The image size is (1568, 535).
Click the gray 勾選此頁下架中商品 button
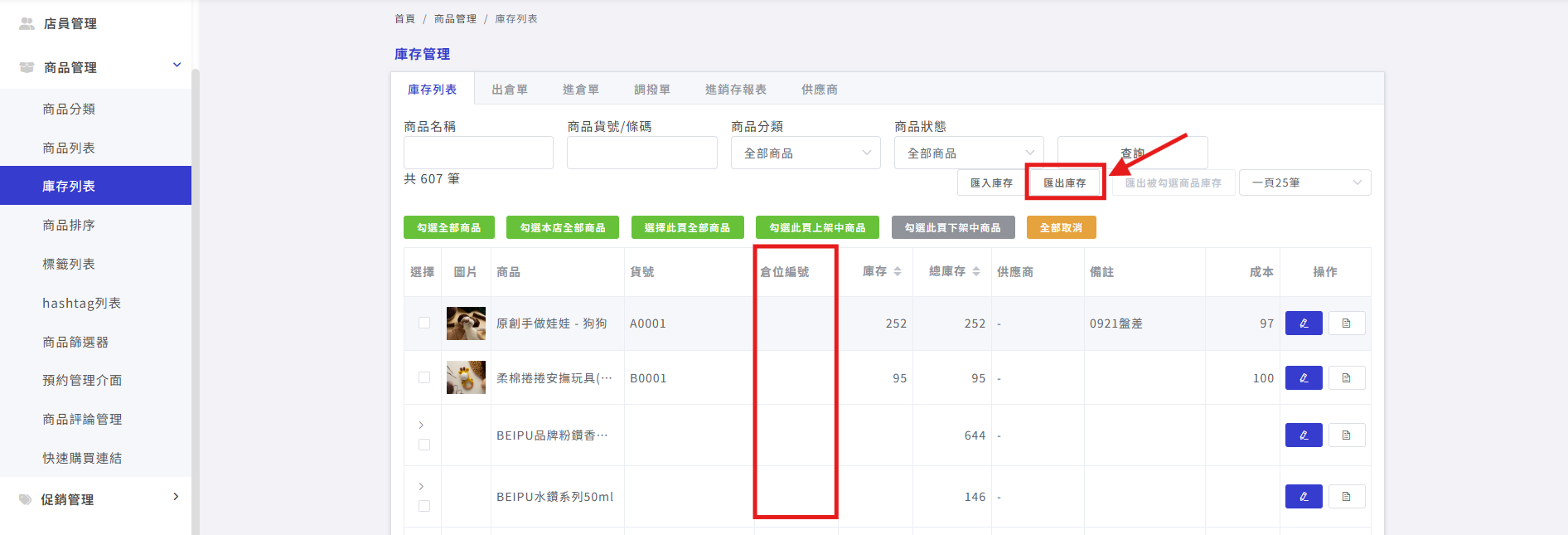(953, 227)
